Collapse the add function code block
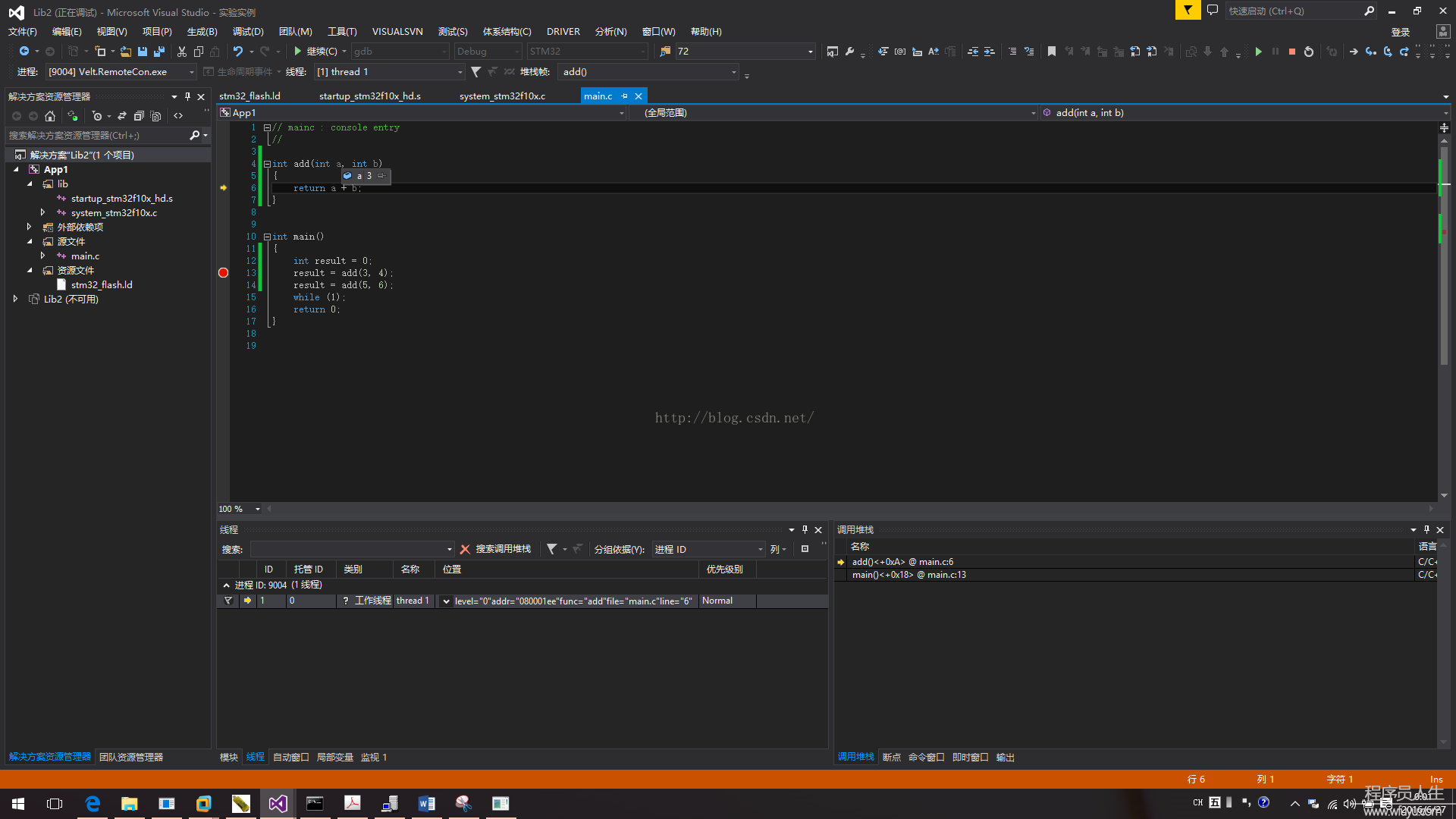 click(267, 164)
